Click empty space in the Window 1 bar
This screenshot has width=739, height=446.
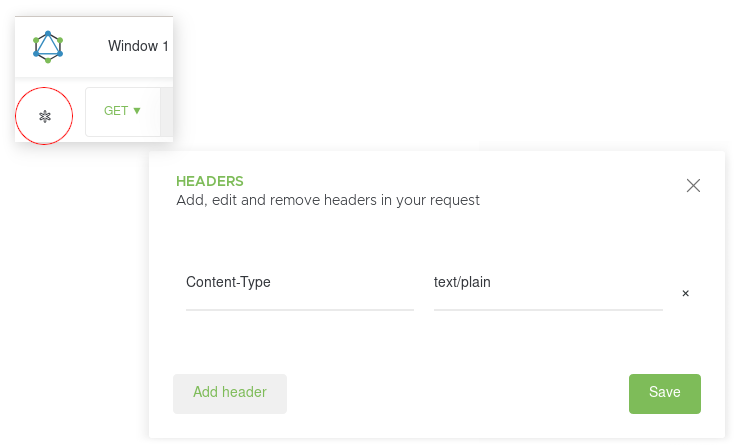tap(85, 47)
